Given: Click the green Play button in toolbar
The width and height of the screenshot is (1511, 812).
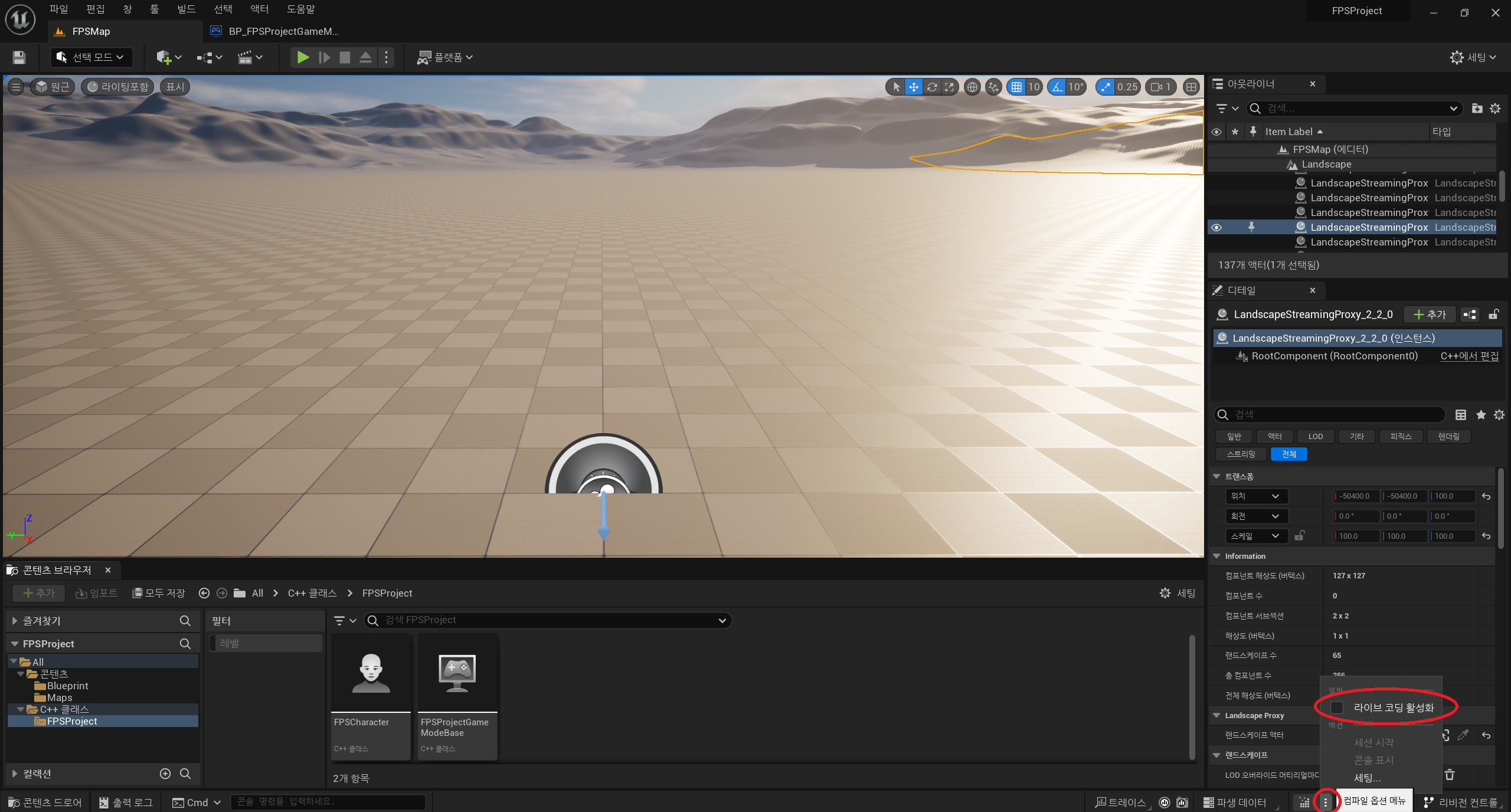Looking at the screenshot, I should coord(303,57).
